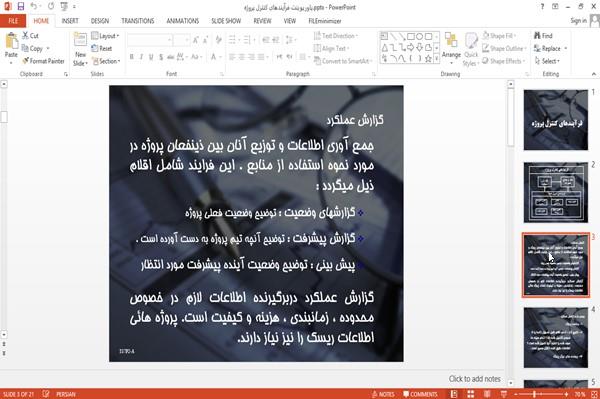Open the FILE backstage button
The image size is (600, 399).
13,21
